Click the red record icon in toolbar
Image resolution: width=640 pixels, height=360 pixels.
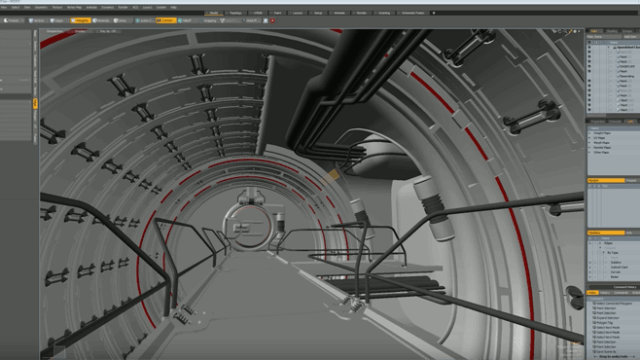click(273, 20)
